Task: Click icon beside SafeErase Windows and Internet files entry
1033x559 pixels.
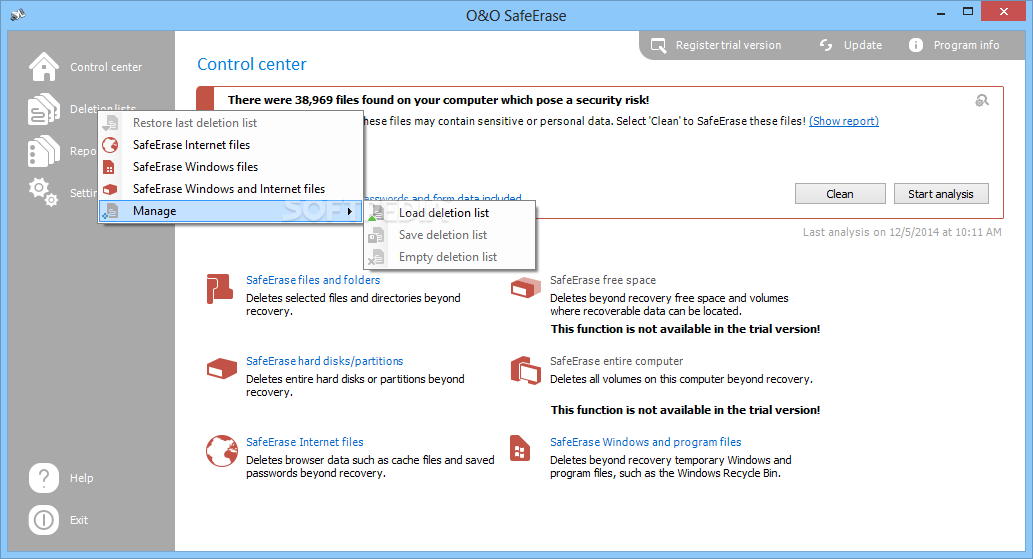Action: (110, 189)
